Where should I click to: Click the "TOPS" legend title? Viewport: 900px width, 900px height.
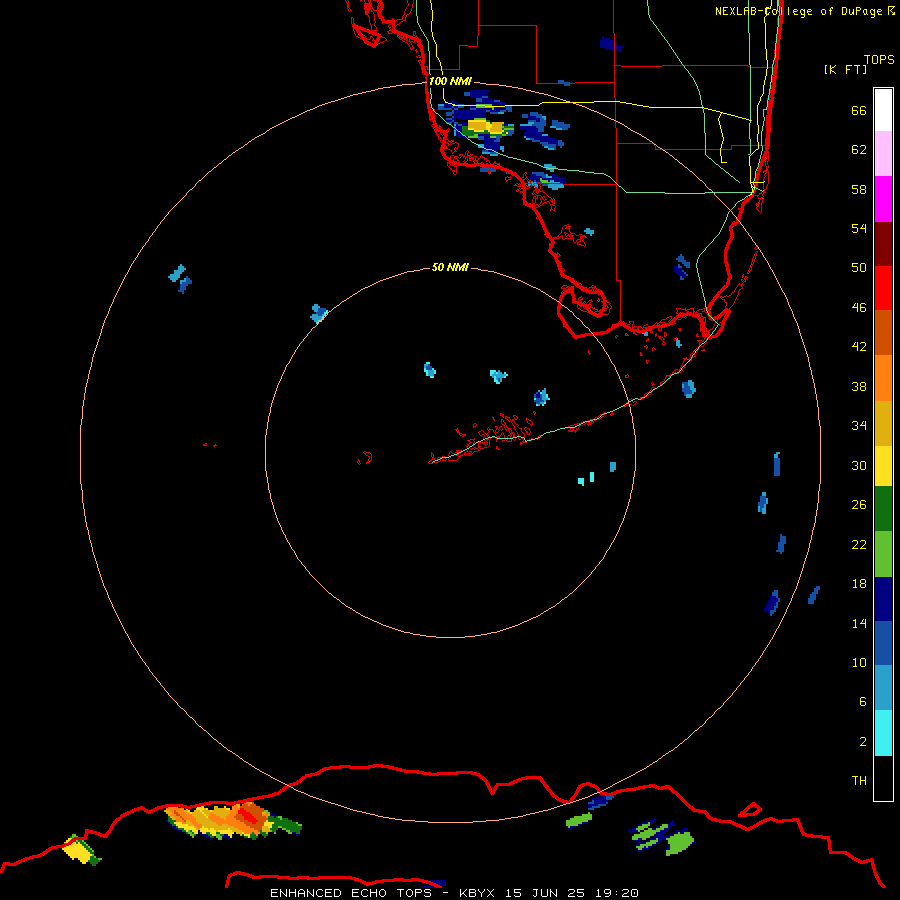(879, 59)
